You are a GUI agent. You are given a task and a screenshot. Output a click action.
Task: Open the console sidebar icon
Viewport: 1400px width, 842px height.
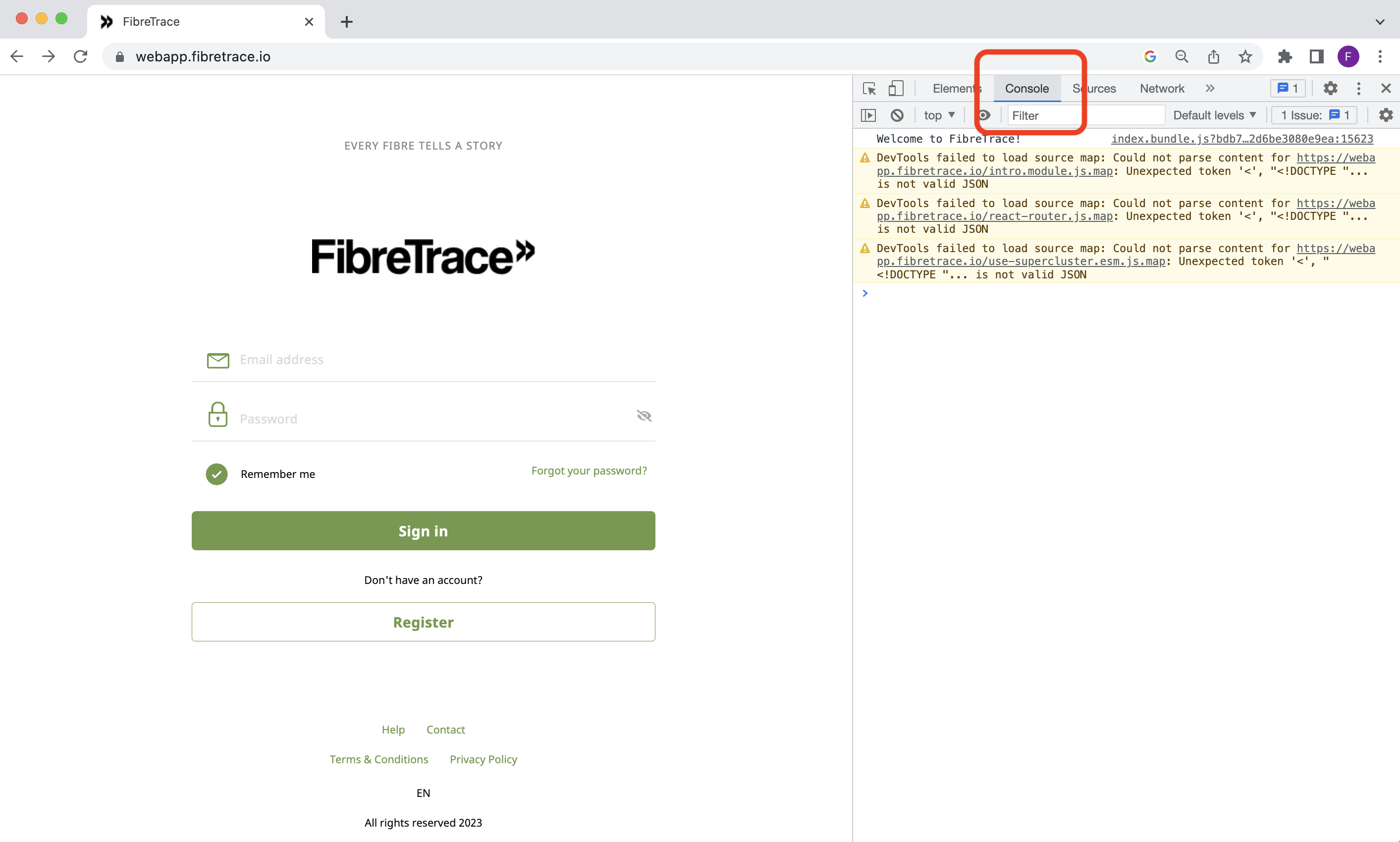[x=868, y=114]
